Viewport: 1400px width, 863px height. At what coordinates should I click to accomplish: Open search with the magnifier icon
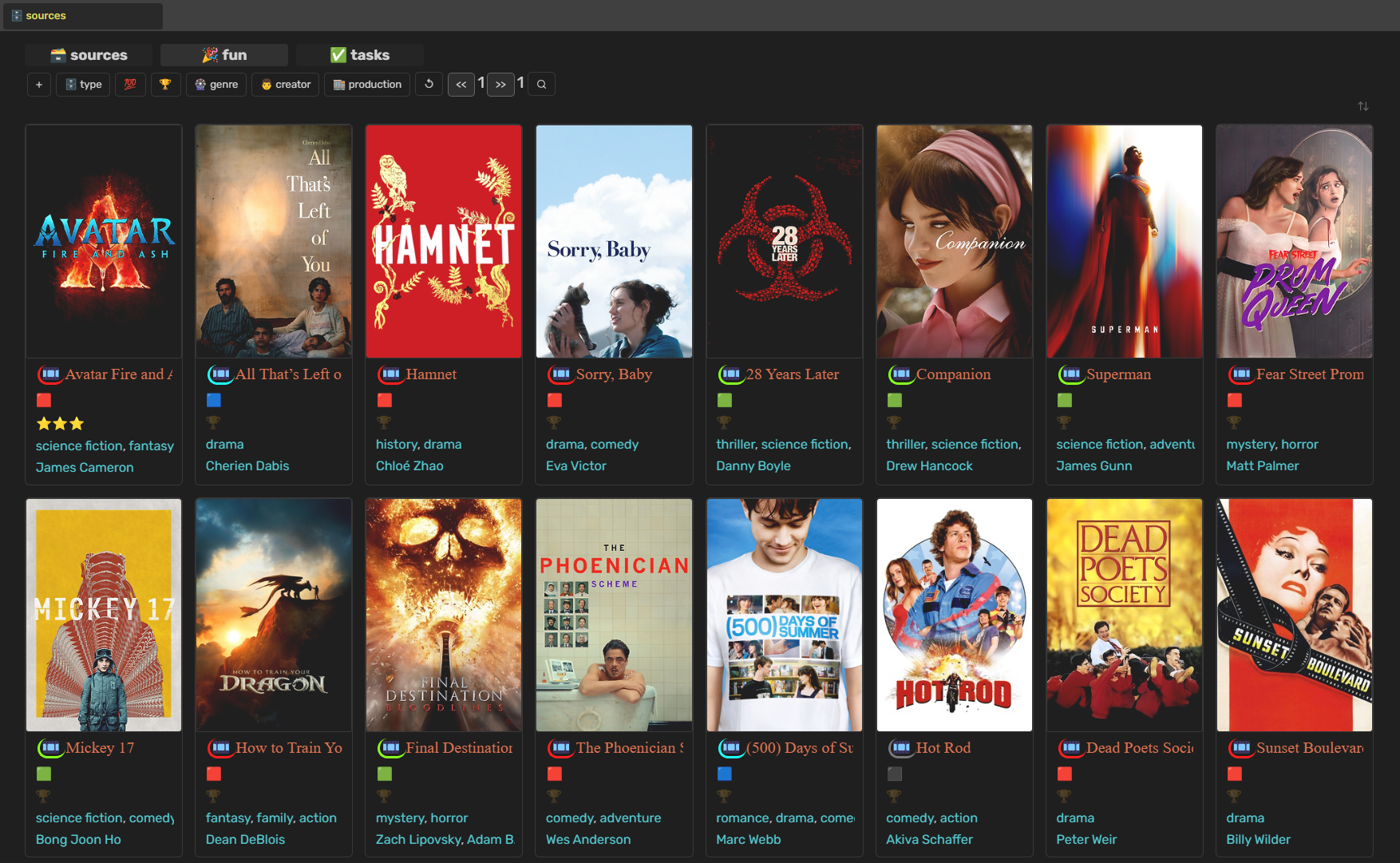[x=541, y=85]
